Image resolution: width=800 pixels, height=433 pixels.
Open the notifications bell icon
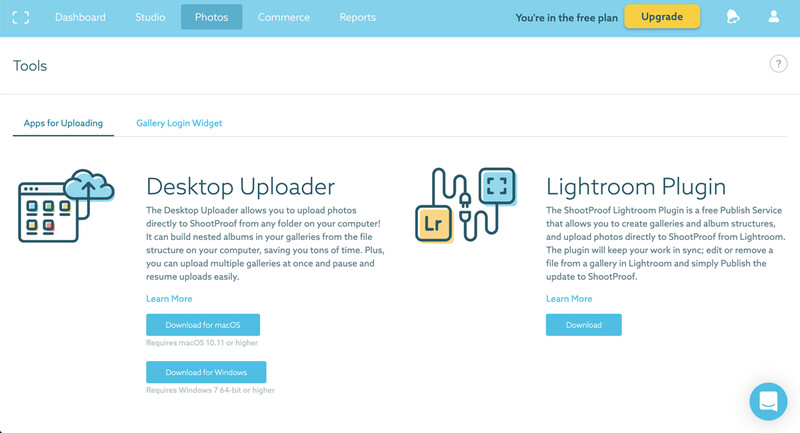pyautogui.click(x=733, y=17)
